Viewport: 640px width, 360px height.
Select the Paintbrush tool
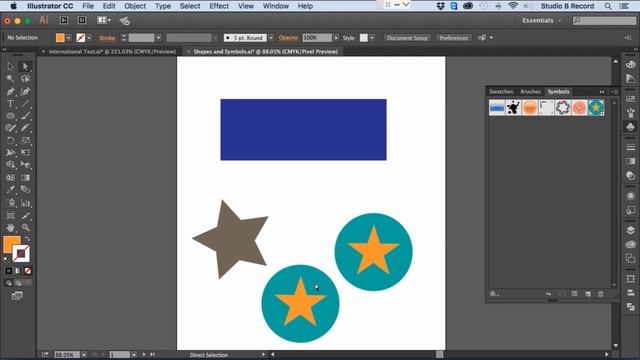pos(25,116)
